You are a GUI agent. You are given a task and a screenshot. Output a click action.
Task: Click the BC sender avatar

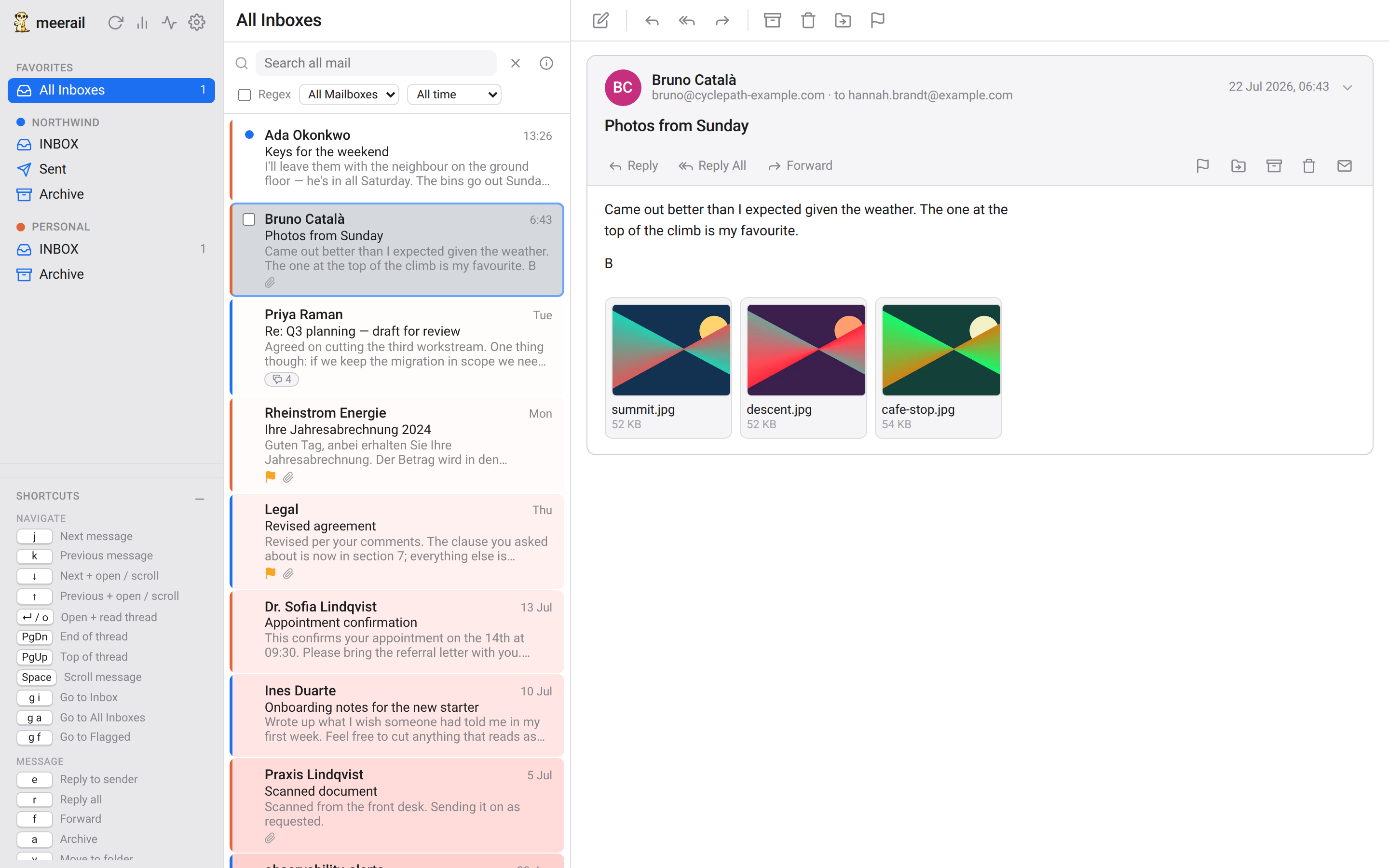pos(623,87)
